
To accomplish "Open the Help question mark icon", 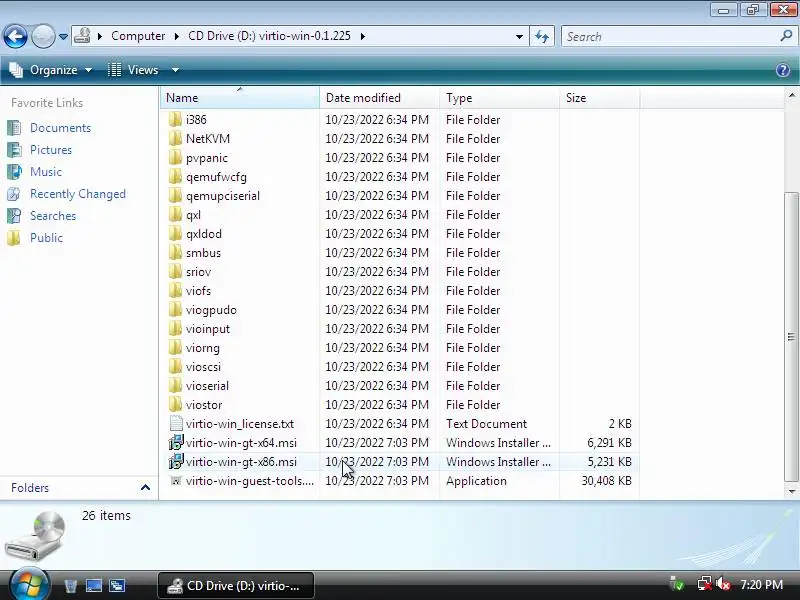I will (x=783, y=70).
